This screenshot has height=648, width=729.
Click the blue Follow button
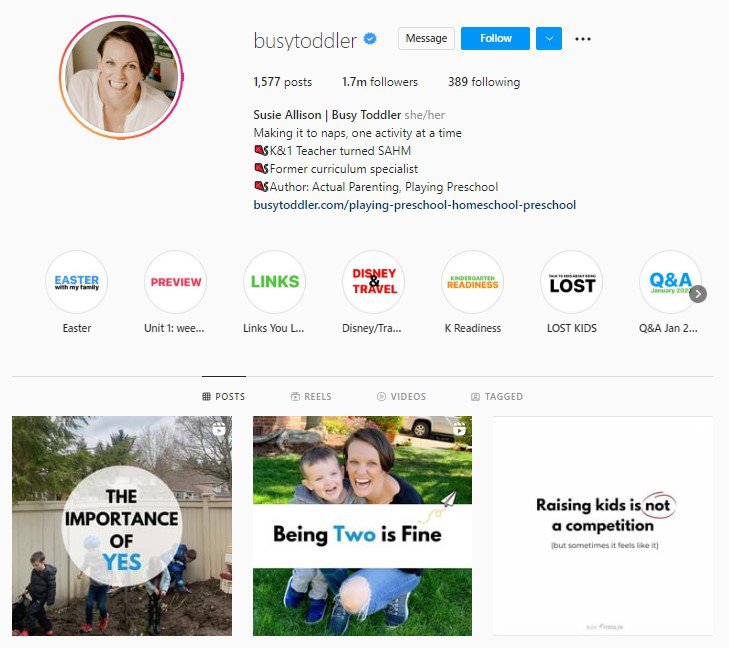coord(495,39)
